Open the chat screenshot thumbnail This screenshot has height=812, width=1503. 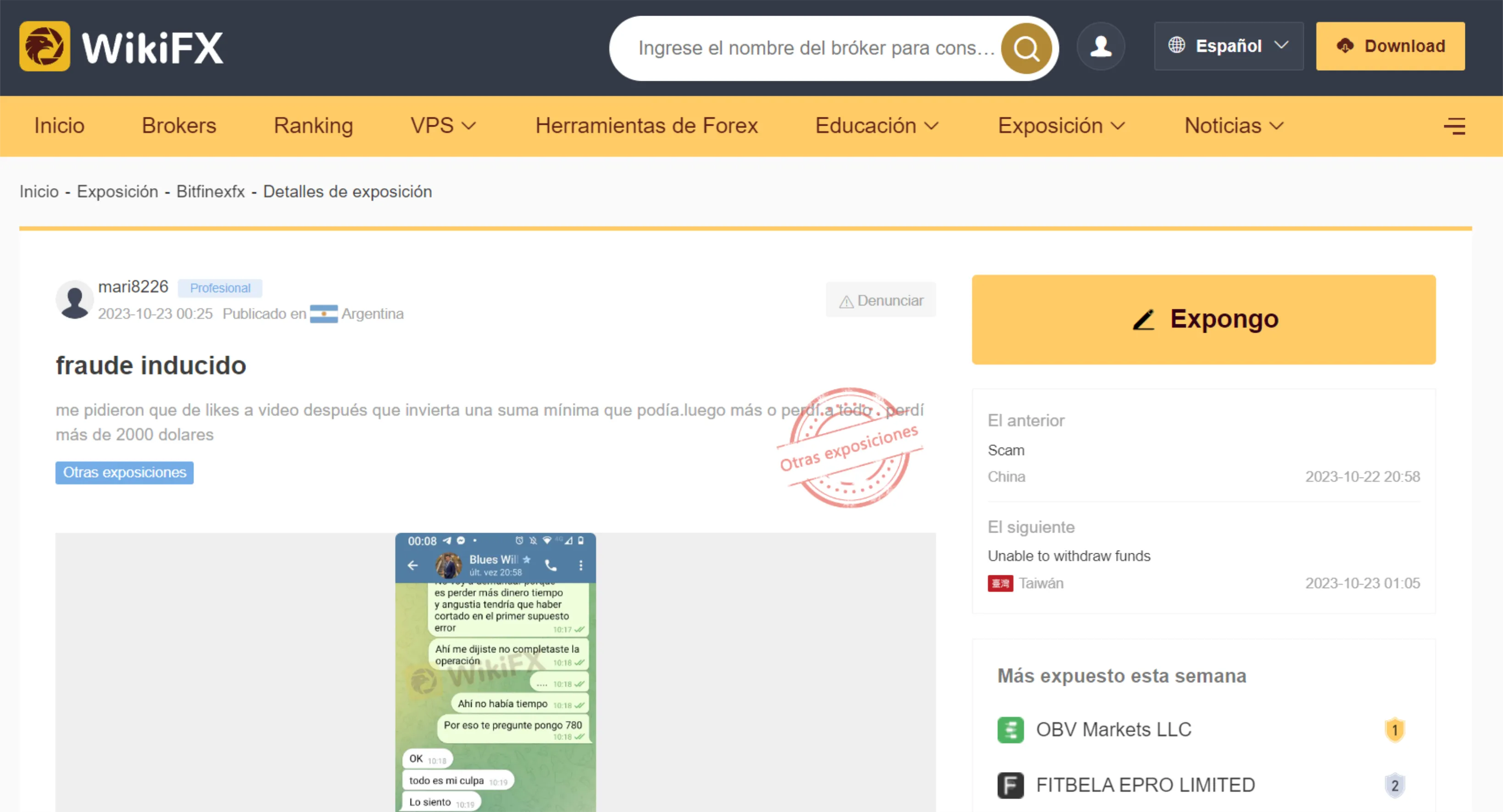tap(495, 672)
